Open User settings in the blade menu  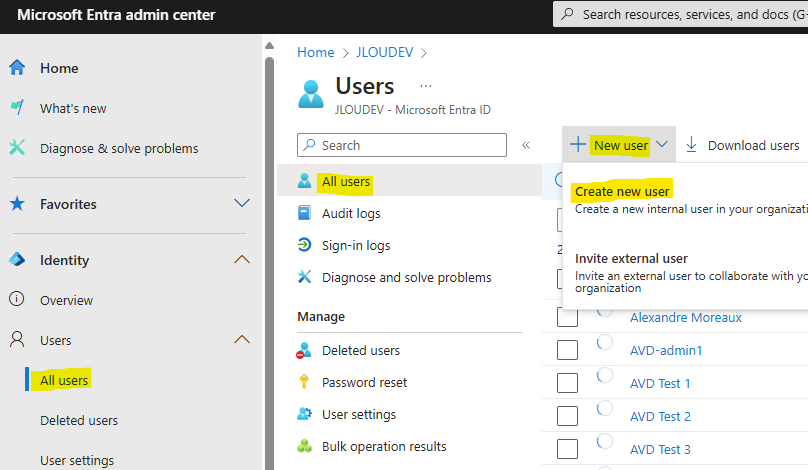359,414
